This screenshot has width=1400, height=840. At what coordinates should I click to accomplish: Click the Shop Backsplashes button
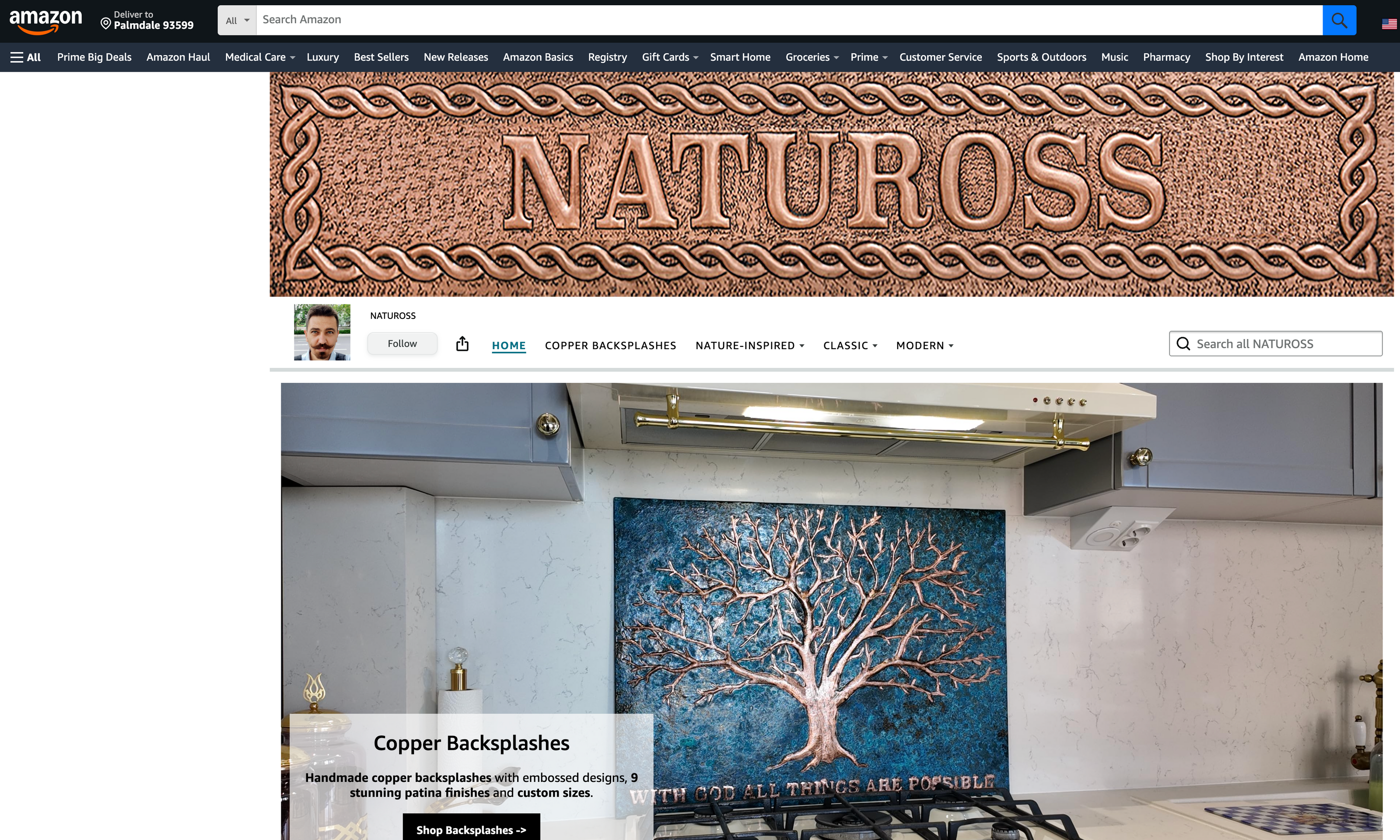[471, 829]
